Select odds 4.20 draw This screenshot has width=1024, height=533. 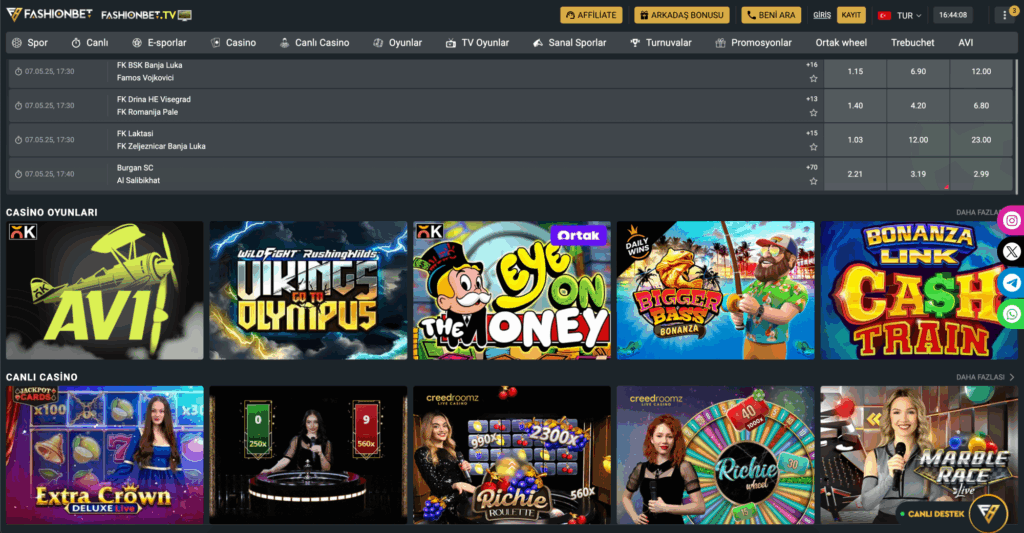(x=918, y=106)
